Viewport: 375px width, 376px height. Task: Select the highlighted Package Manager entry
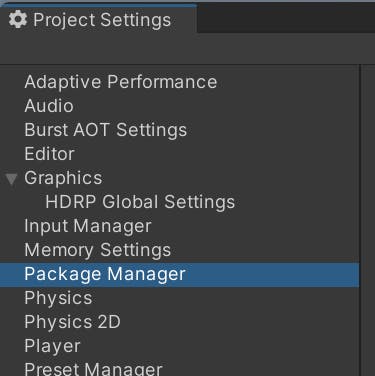[x=179, y=275]
